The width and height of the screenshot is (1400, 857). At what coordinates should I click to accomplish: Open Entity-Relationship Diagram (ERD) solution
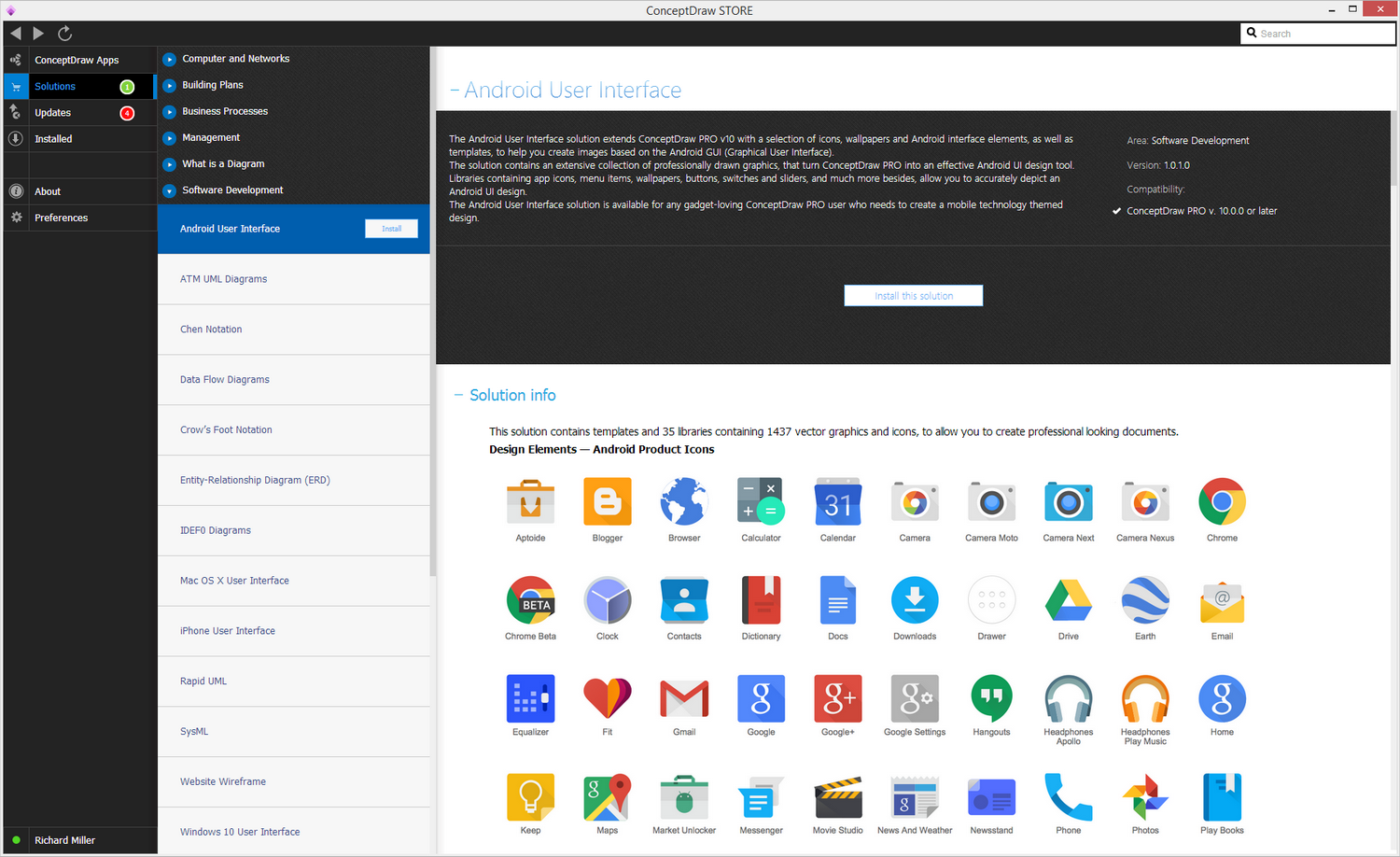click(x=293, y=480)
